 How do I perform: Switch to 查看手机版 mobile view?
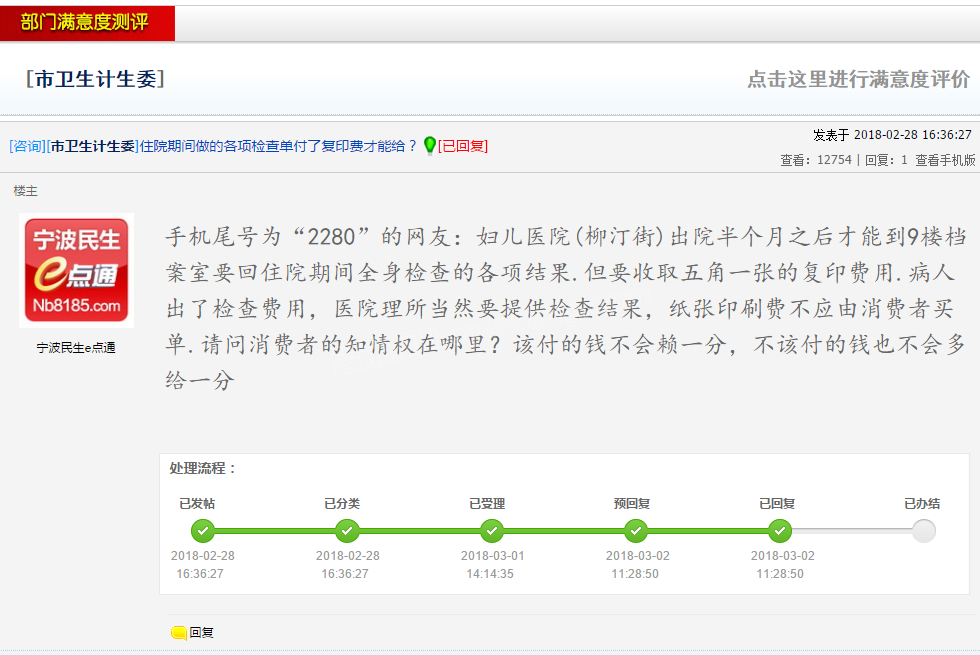coord(945,160)
